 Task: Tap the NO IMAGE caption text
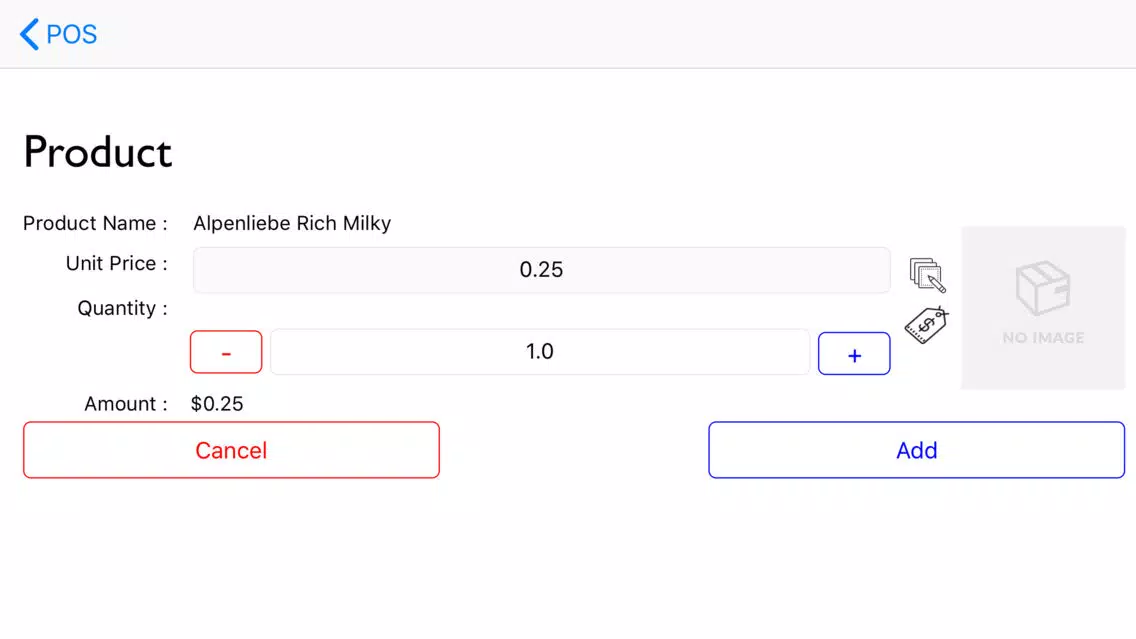point(1043,338)
